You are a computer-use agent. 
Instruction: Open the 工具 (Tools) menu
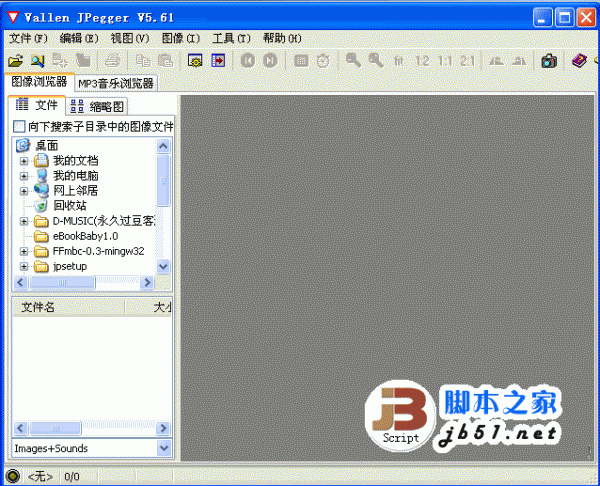231,38
